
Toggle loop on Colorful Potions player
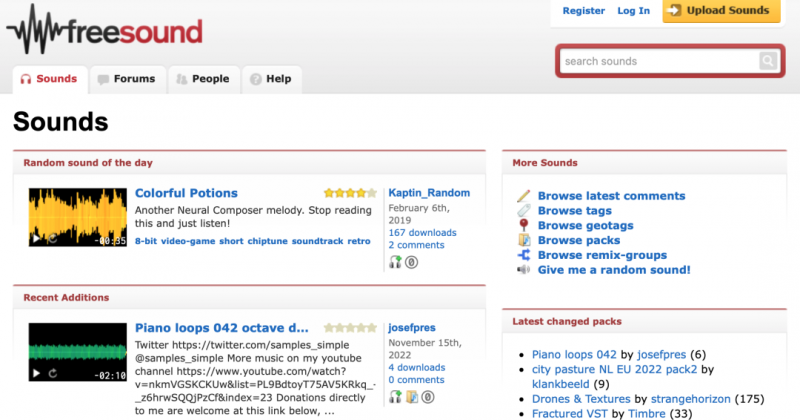click(x=52, y=238)
